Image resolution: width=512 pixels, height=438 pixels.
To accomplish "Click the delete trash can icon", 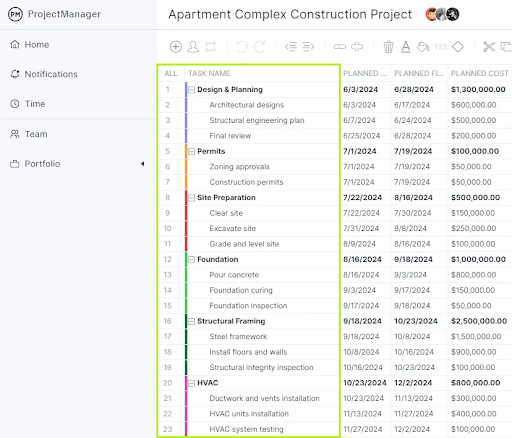I will 388,47.
